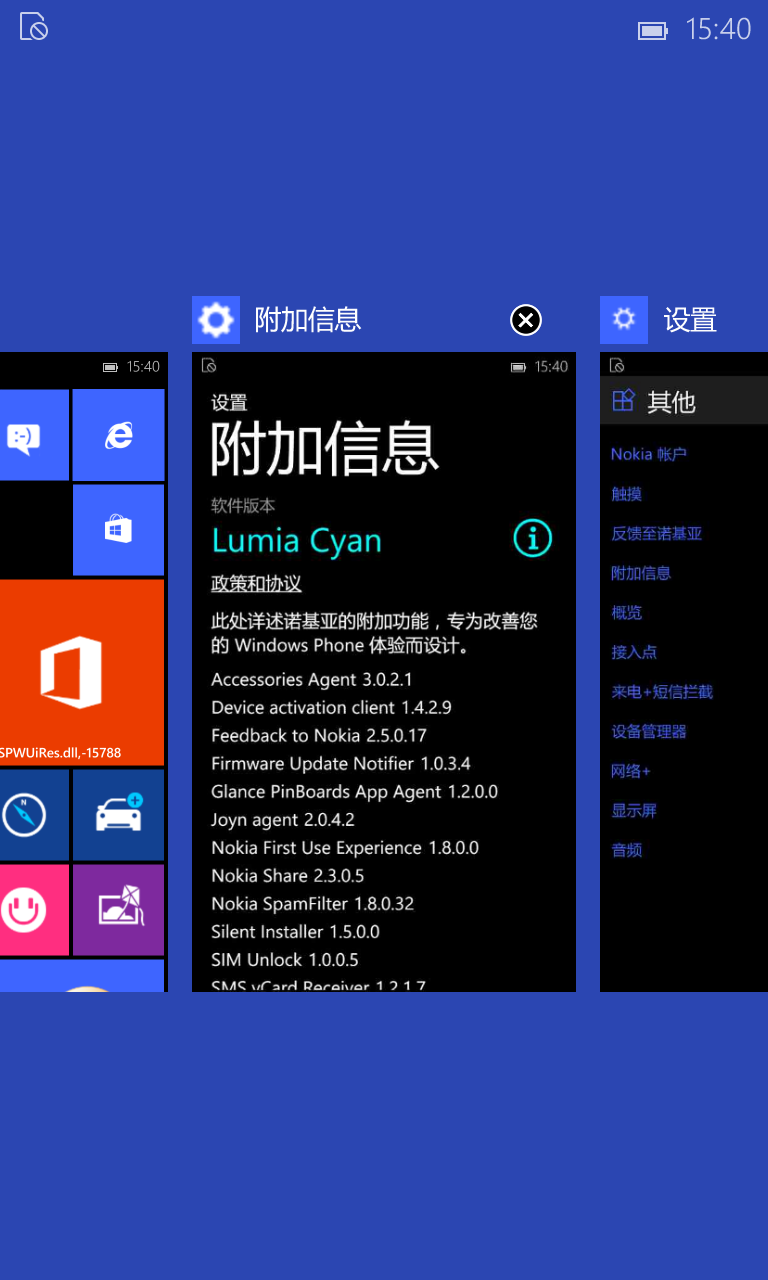Select Device activation client 1.4.2.9 entry
Image resolution: width=768 pixels, height=1280 pixels.
pyautogui.click(x=331, y=708)
